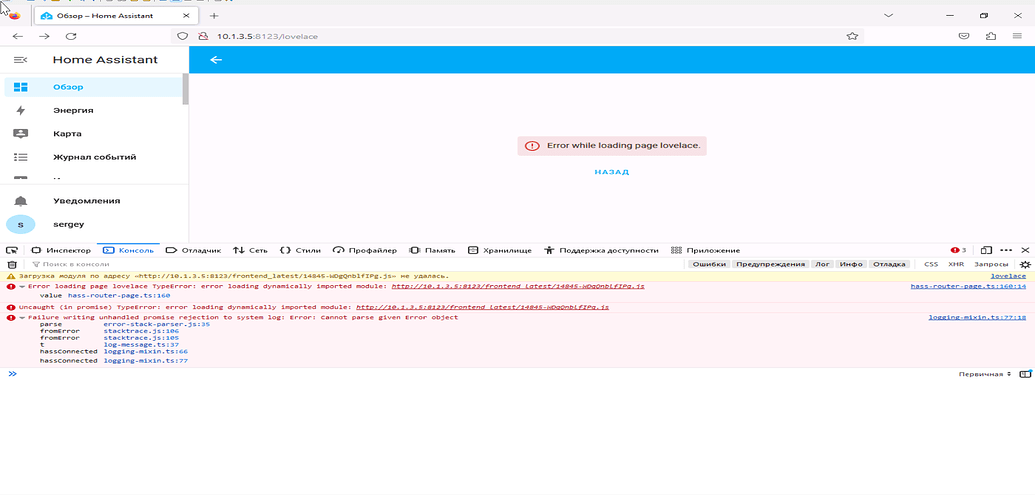Image resolution: width=1035 pixels, height=496 pixels.
Task: Switch to the Память tab
Action: click(432, 250)
